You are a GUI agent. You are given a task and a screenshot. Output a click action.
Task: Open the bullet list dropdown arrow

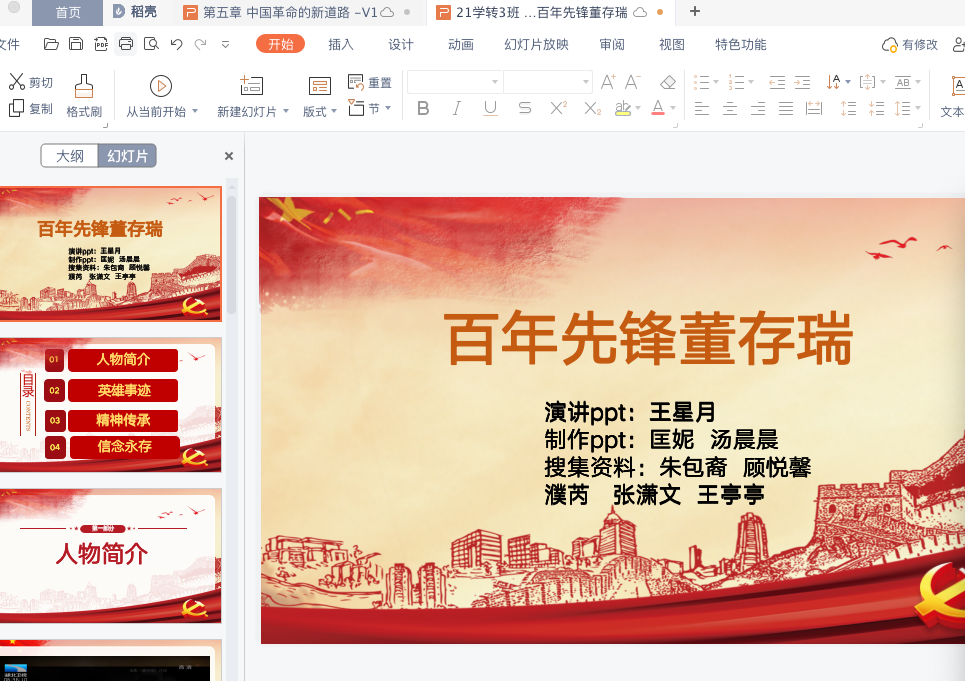tap(716, 82)
